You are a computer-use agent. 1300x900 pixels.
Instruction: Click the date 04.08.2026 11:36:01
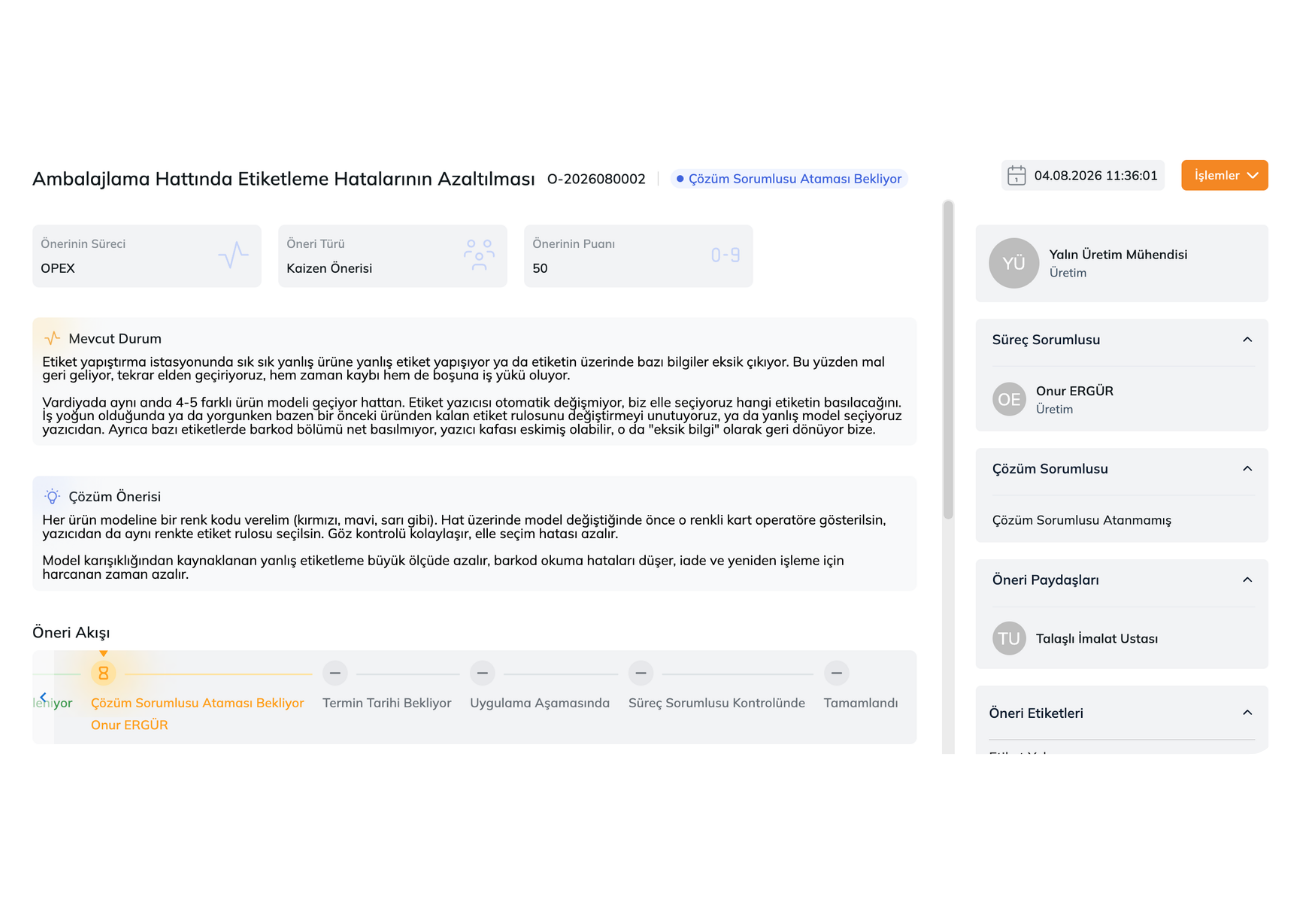pyautogui.click(x=1096, y=176)
